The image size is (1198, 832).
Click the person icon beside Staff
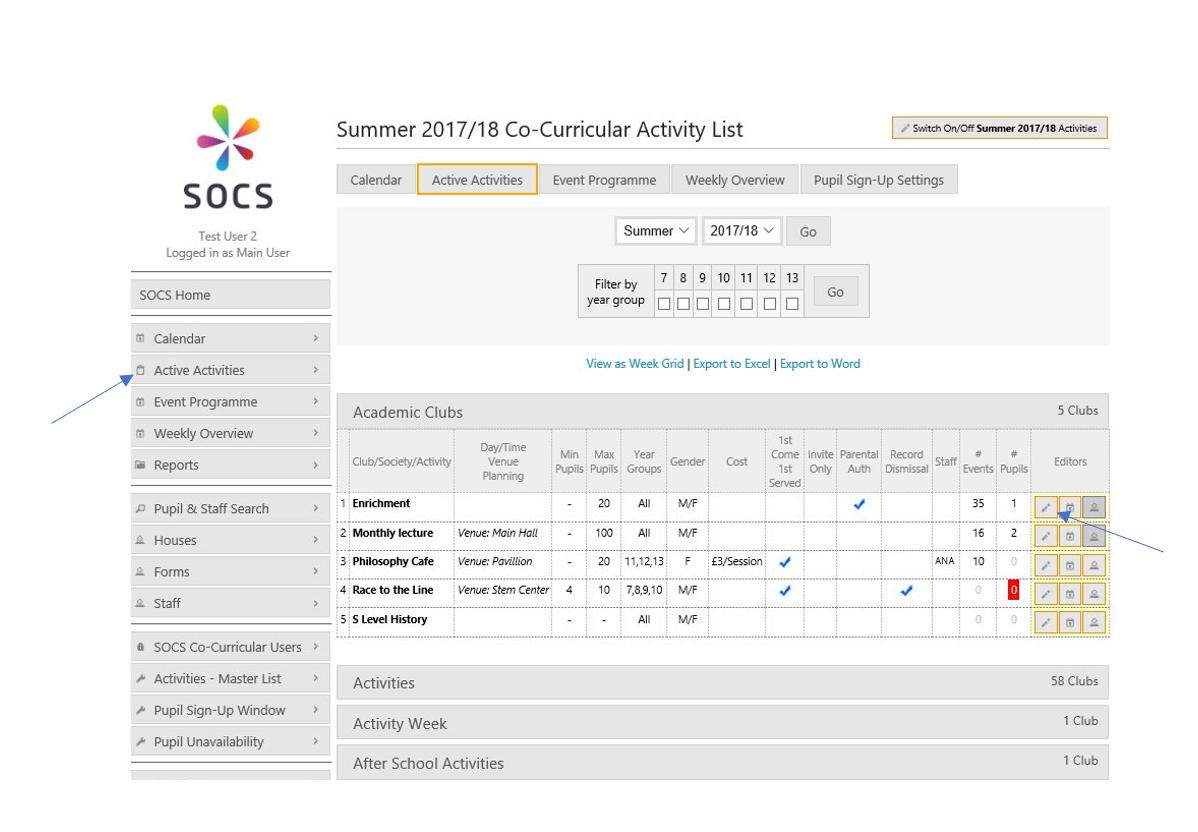tap(140, 603)
